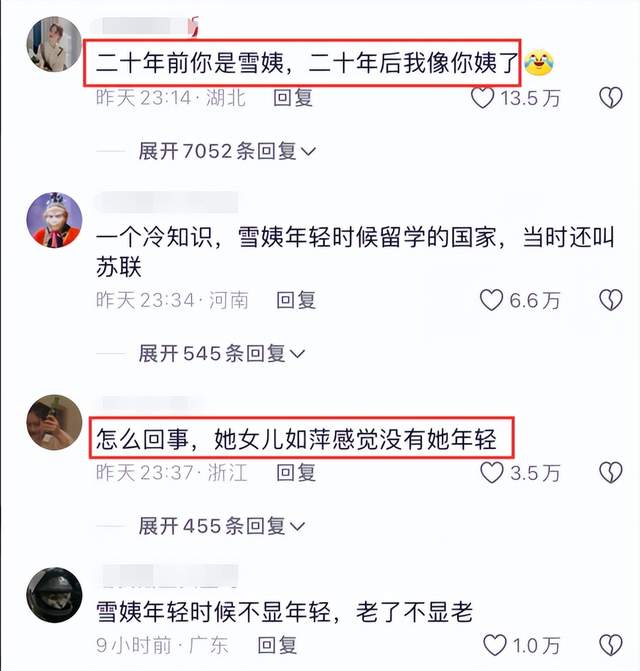
Task: Open the first commenter's avatar profile
Action: [54, 44]
